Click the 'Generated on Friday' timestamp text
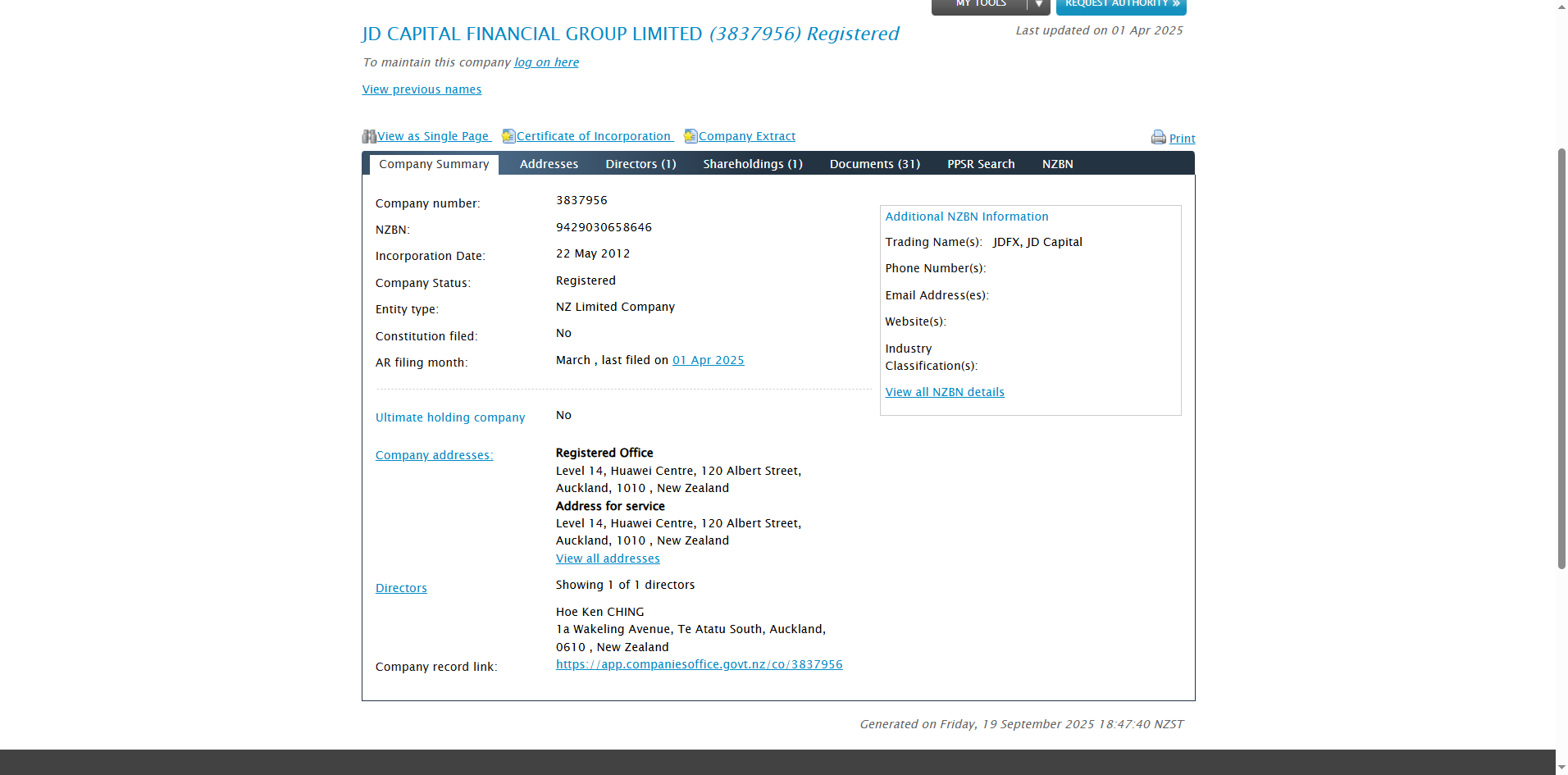The width and height of the screenshot is (1568, 775). [1021, 724]
